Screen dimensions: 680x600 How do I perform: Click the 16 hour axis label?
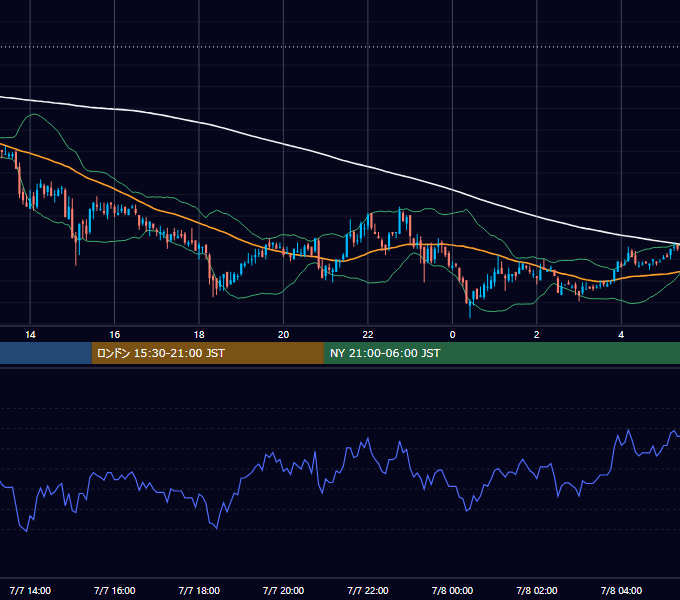click(x=114, y=335)
